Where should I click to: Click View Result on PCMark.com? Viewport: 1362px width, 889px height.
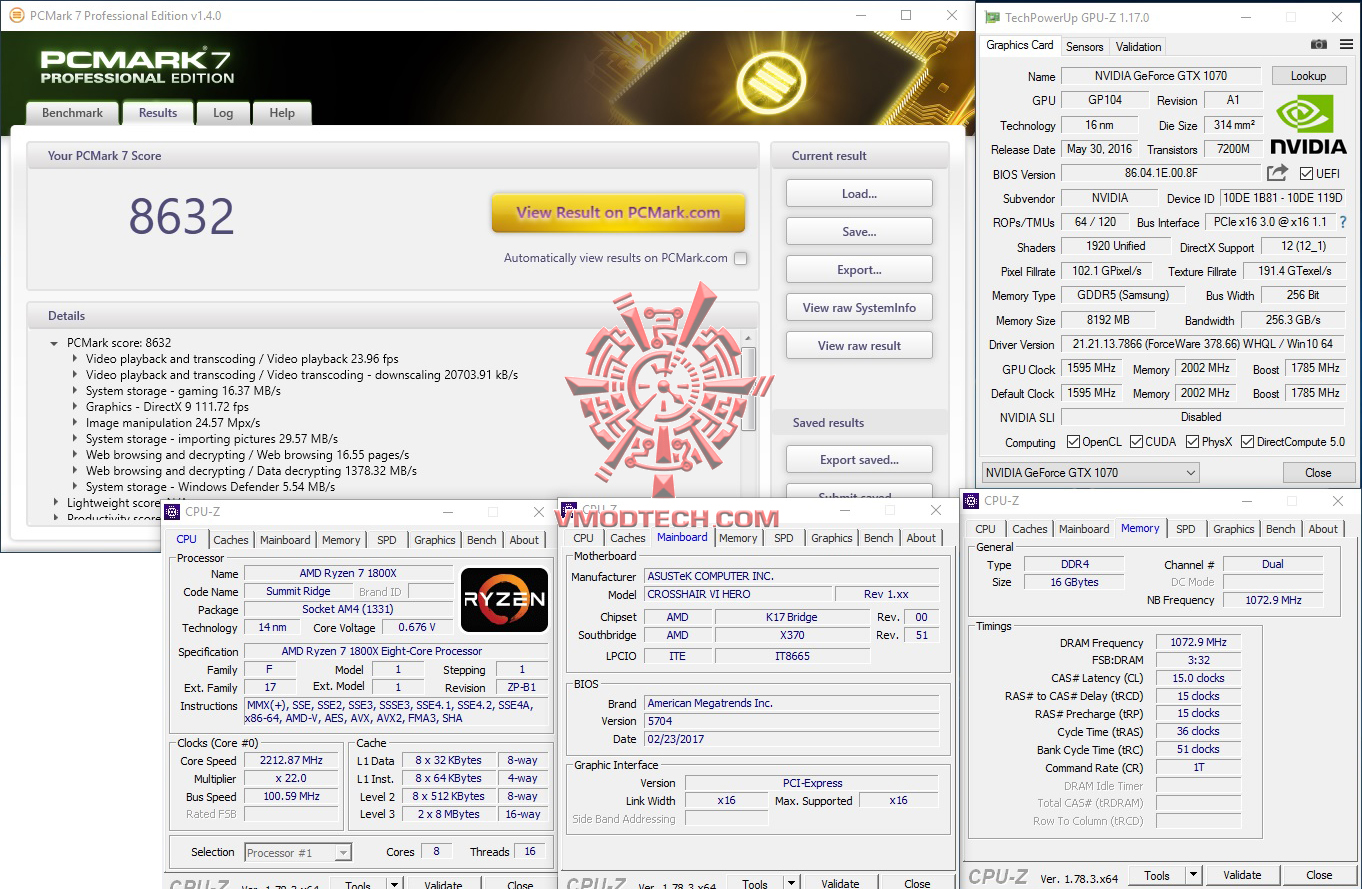coord(618,213)
